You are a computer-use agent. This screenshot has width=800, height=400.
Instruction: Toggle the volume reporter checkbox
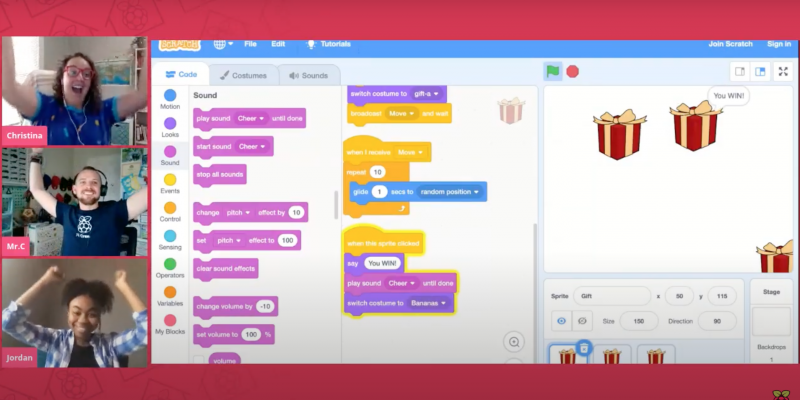point(198,360)
